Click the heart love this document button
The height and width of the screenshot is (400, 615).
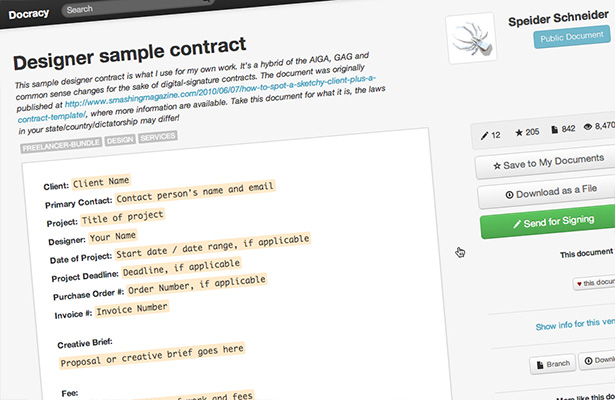point(594,282)
